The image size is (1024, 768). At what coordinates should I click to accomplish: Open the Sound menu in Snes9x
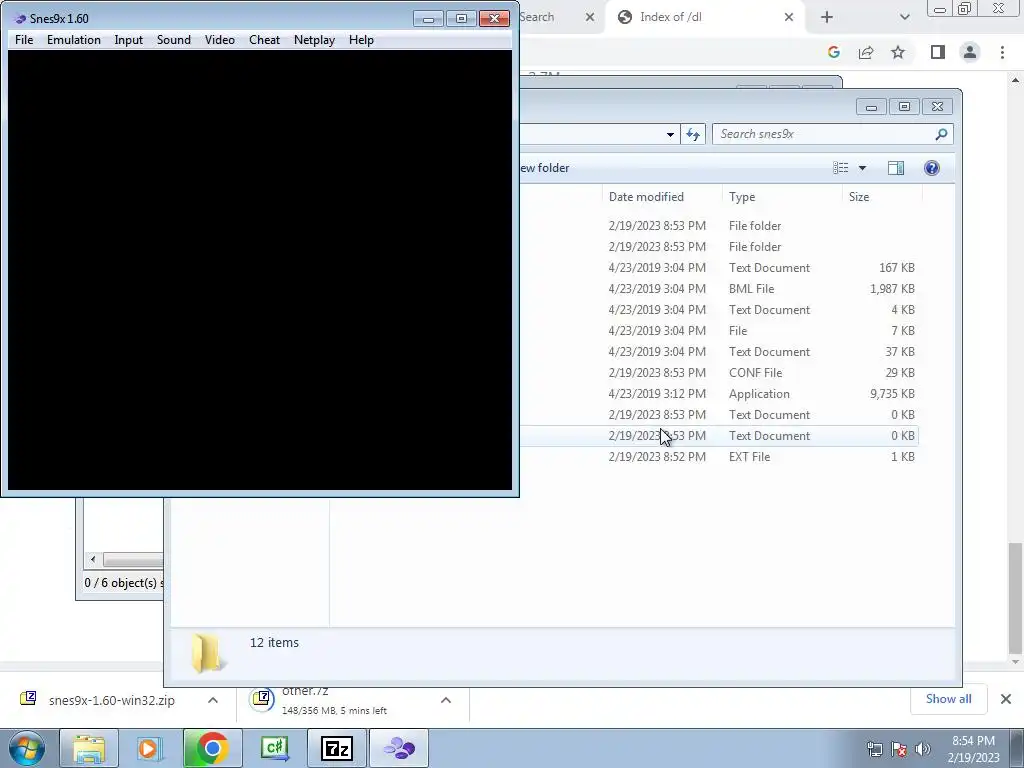click(174, 40)
